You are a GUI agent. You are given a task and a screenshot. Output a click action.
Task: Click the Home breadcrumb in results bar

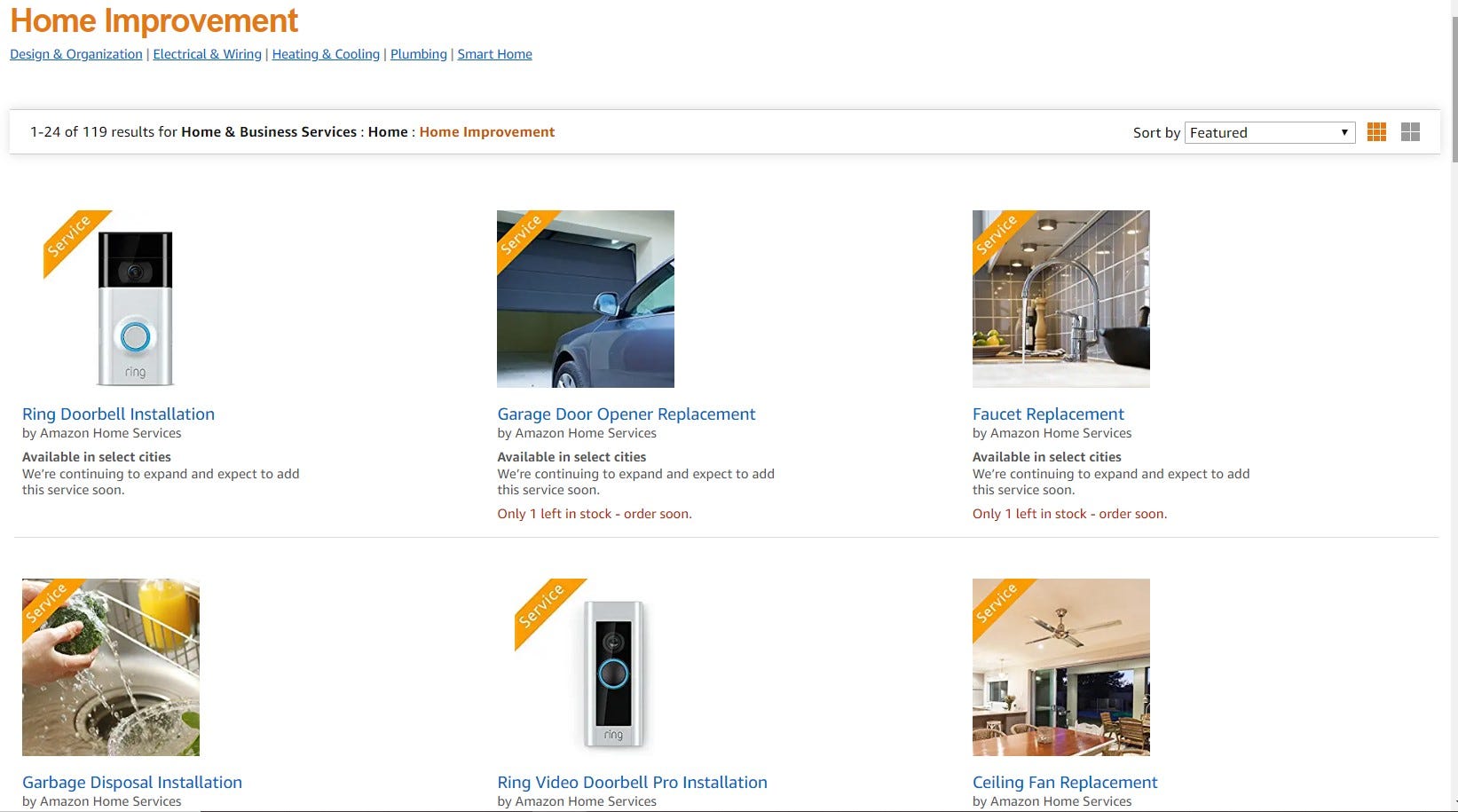[388, 131]
